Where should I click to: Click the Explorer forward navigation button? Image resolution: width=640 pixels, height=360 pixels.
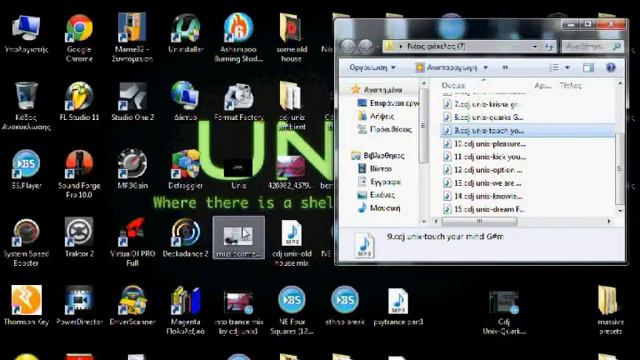pos(365,47)
